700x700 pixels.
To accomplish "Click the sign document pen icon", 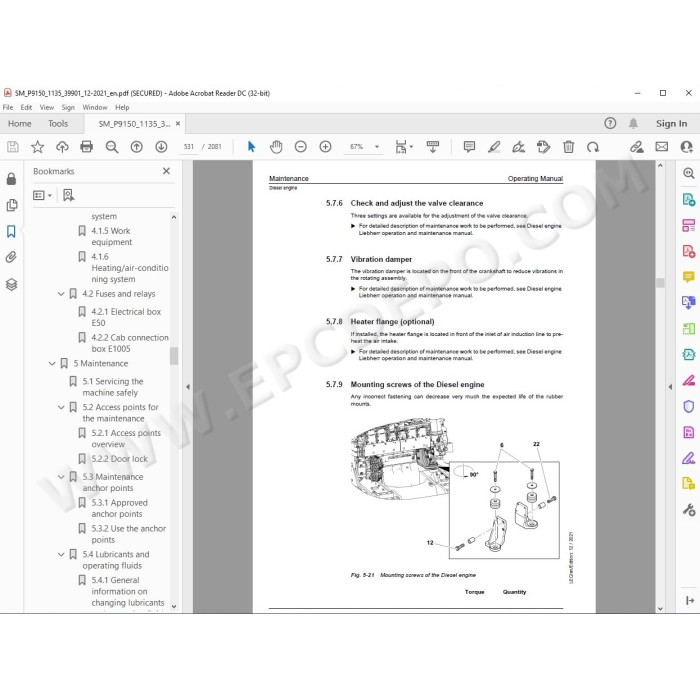I will click(519, 146).
